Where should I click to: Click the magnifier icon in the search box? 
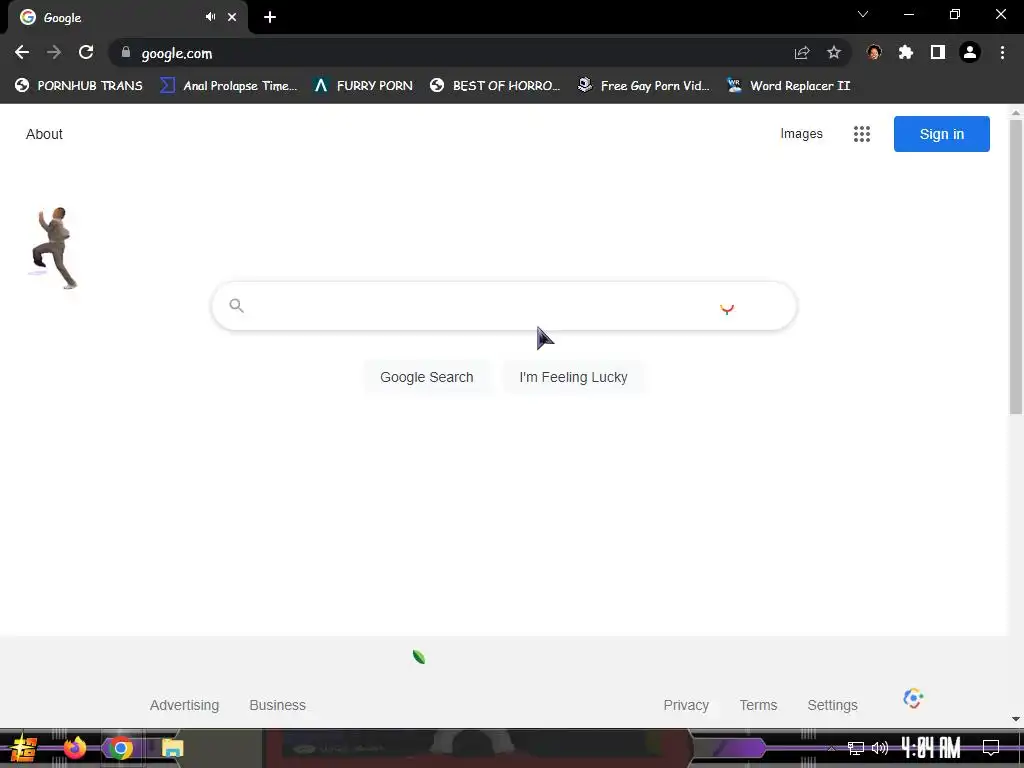point(236,305)
